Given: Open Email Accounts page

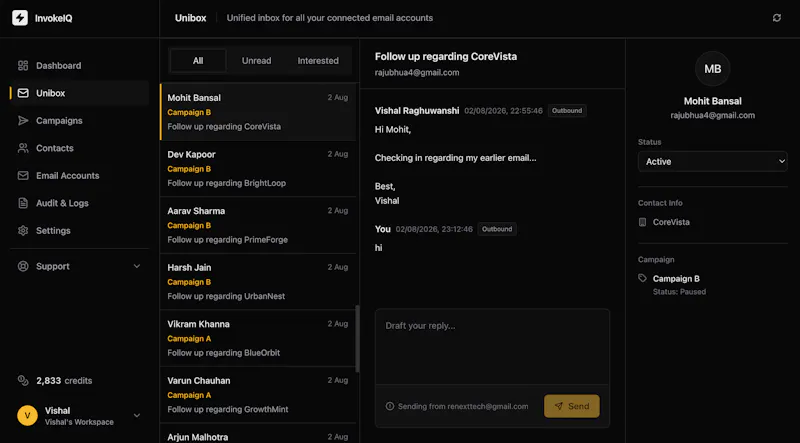Looking at the screenshot, I should 79,176.
